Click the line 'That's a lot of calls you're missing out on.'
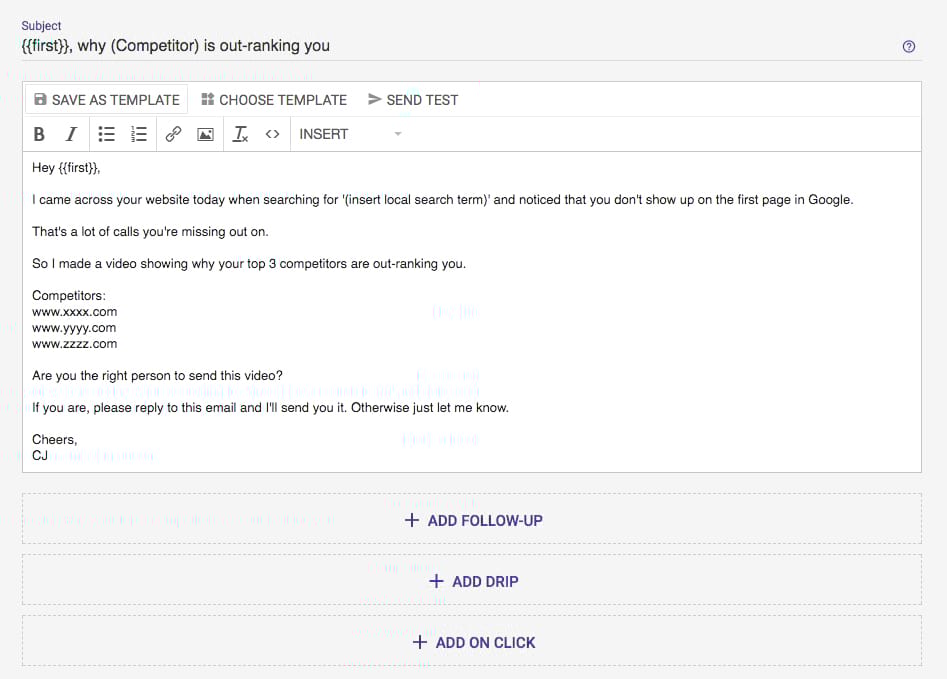The height and width of the screenshot is (679, 947). point(150,231)
